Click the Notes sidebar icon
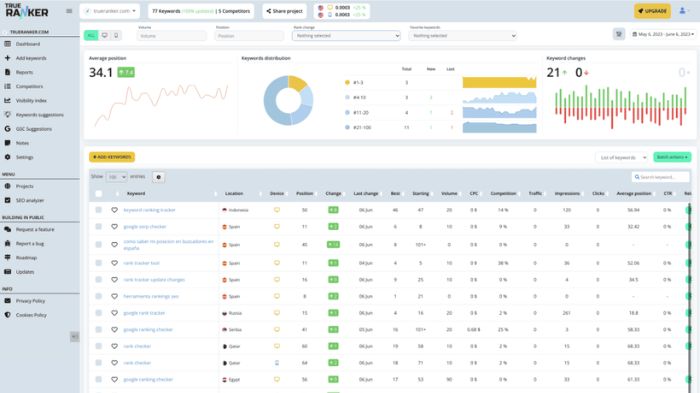700x393 pixels. [x=8, y=143]
